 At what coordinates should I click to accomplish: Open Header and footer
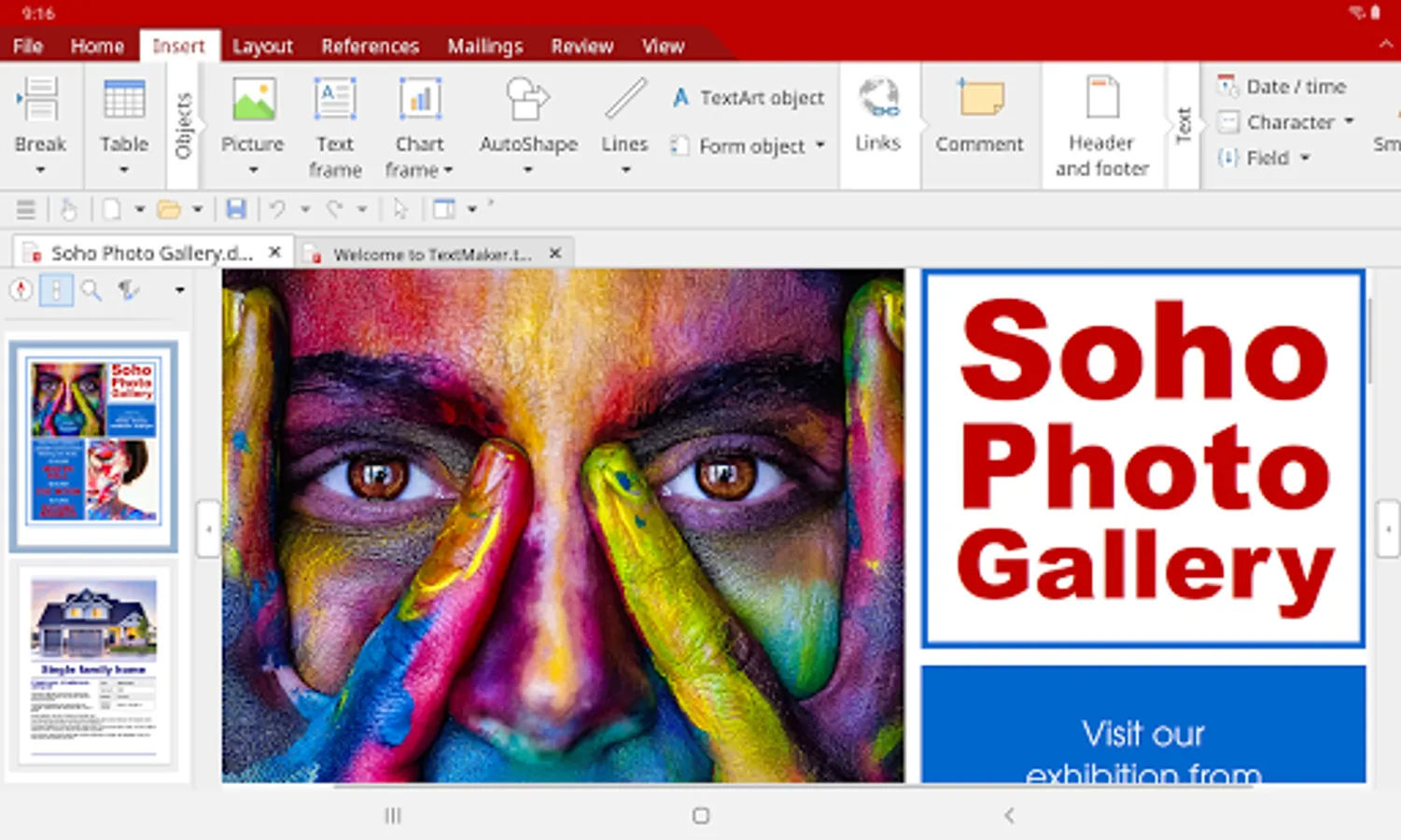(x=1101, y=126)
